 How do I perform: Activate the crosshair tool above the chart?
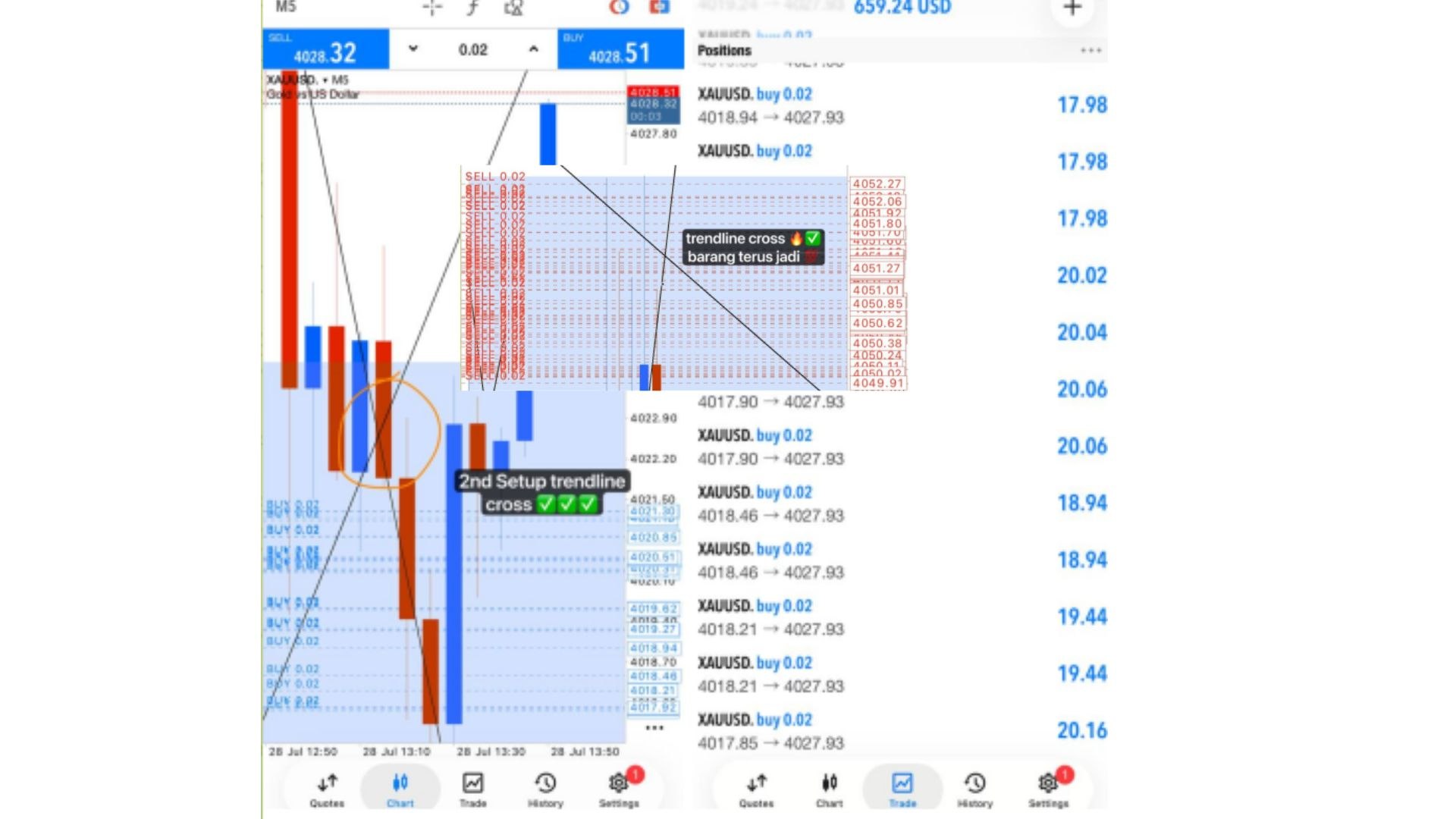tap(432, 8)
